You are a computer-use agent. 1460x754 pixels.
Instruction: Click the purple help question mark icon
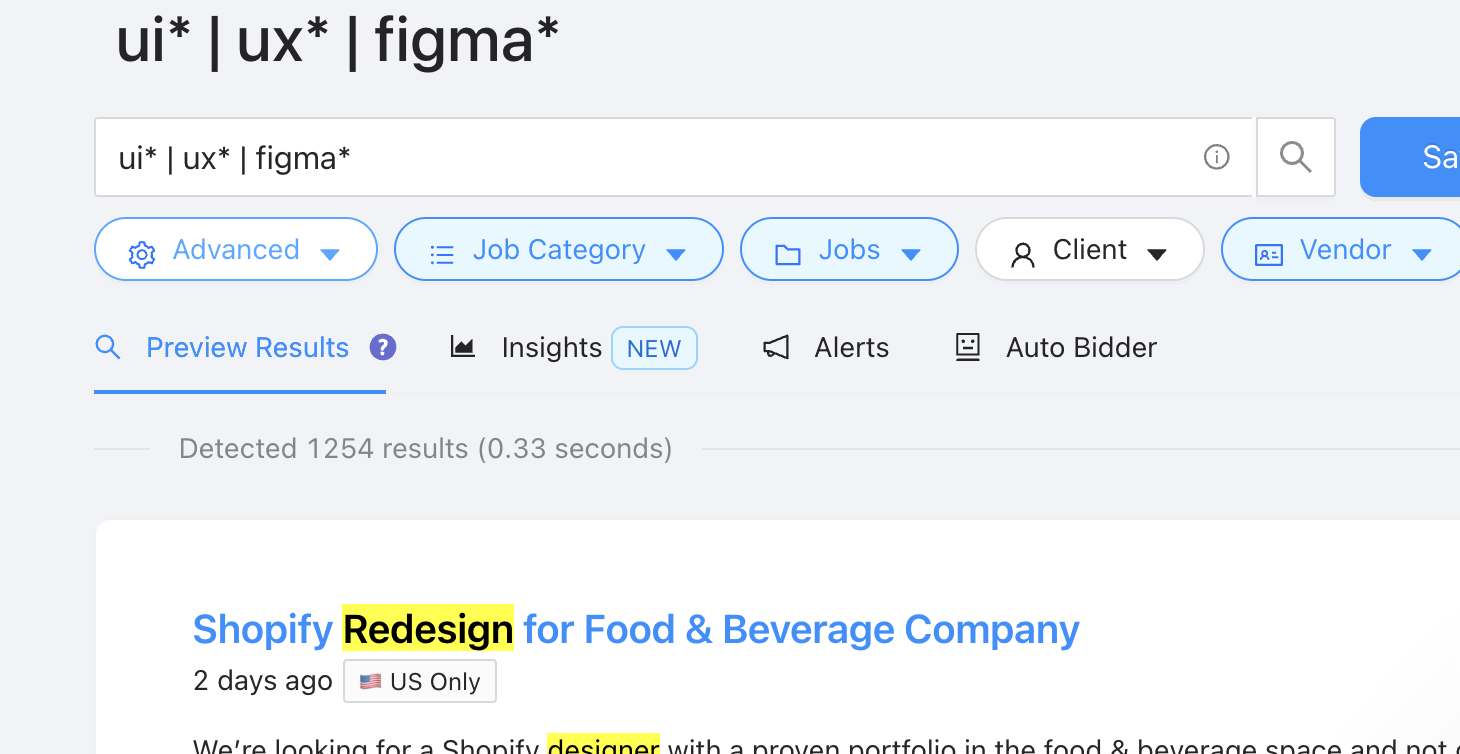click(x=383, y=347)
